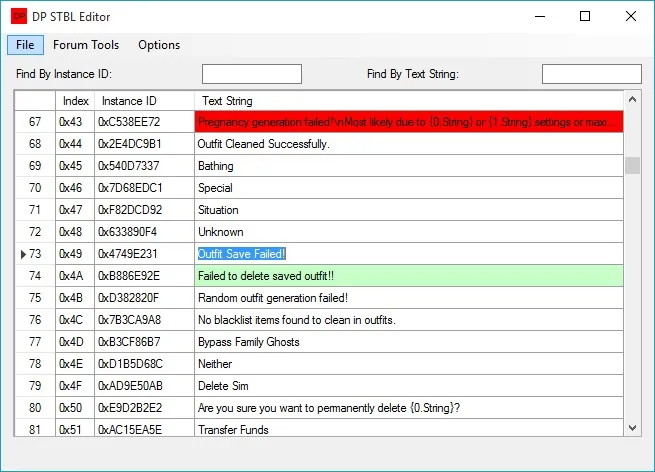Click the Find By Instance ID field
Screen dimensions: 655x472
[x=251, y=74]
